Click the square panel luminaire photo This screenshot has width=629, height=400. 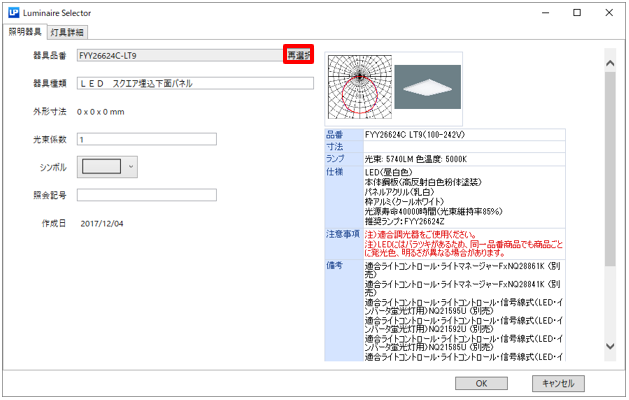[428, 86]
